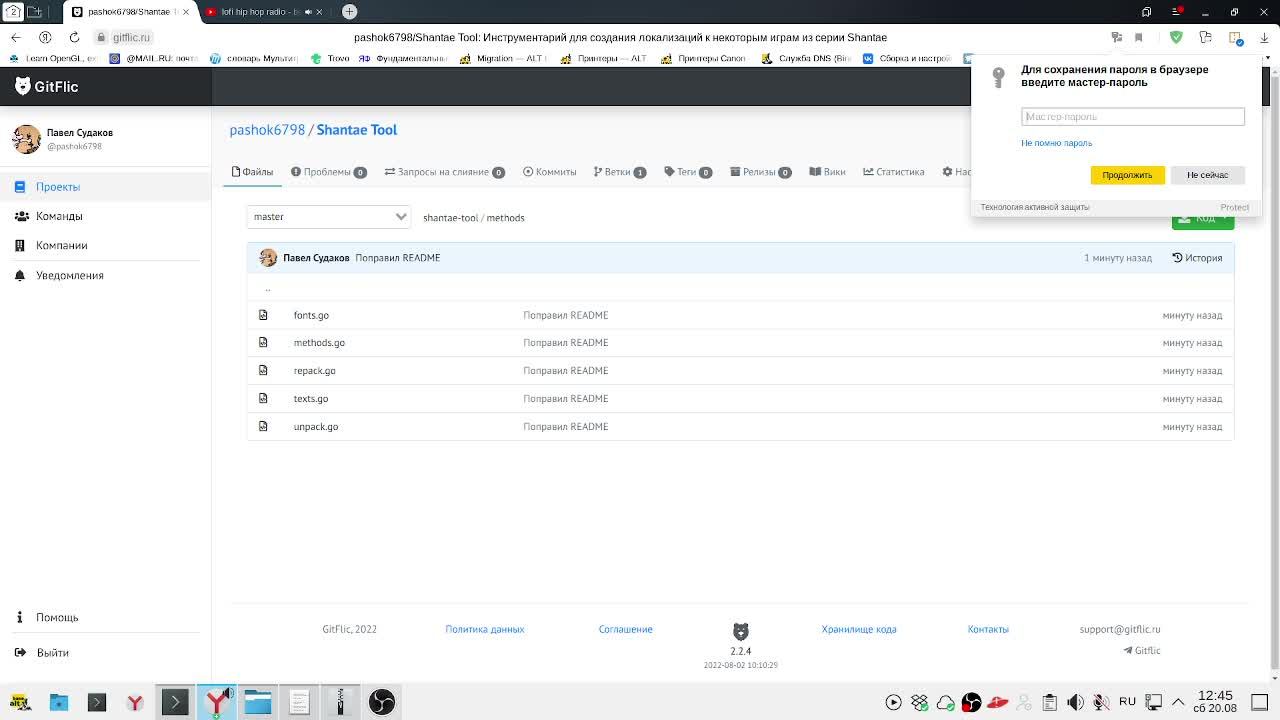Switch to the Вики tab
This screenshot has height=720, width=1280.
(827, 172)
